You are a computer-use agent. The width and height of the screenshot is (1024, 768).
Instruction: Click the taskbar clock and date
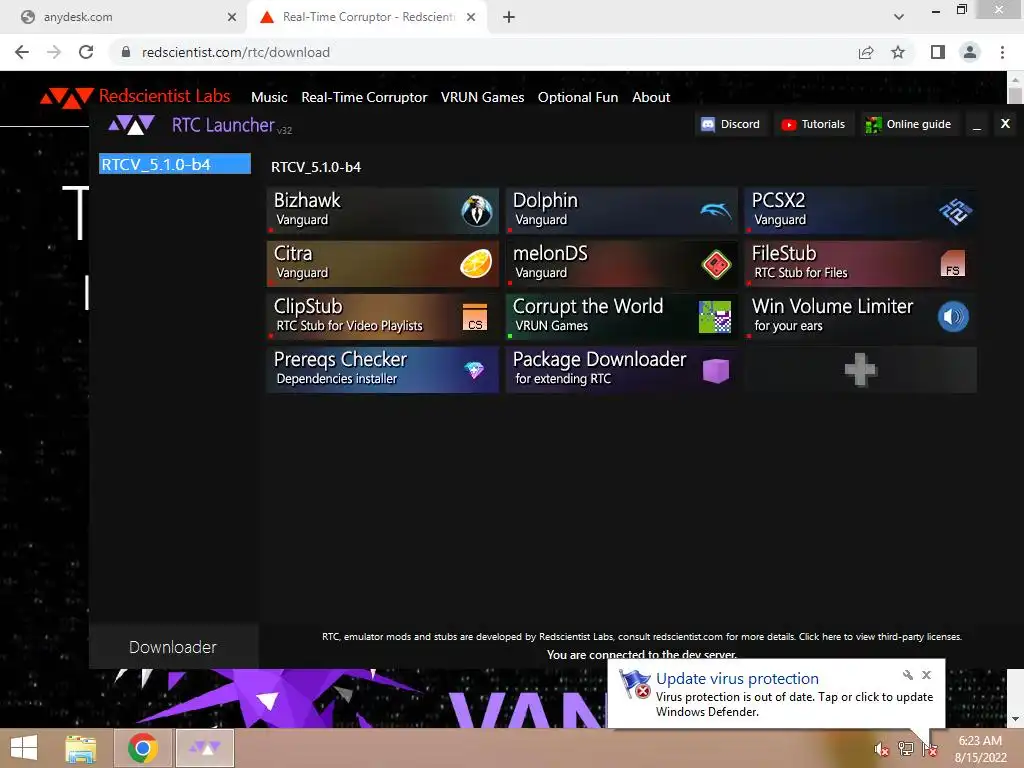tap(980, 749)
